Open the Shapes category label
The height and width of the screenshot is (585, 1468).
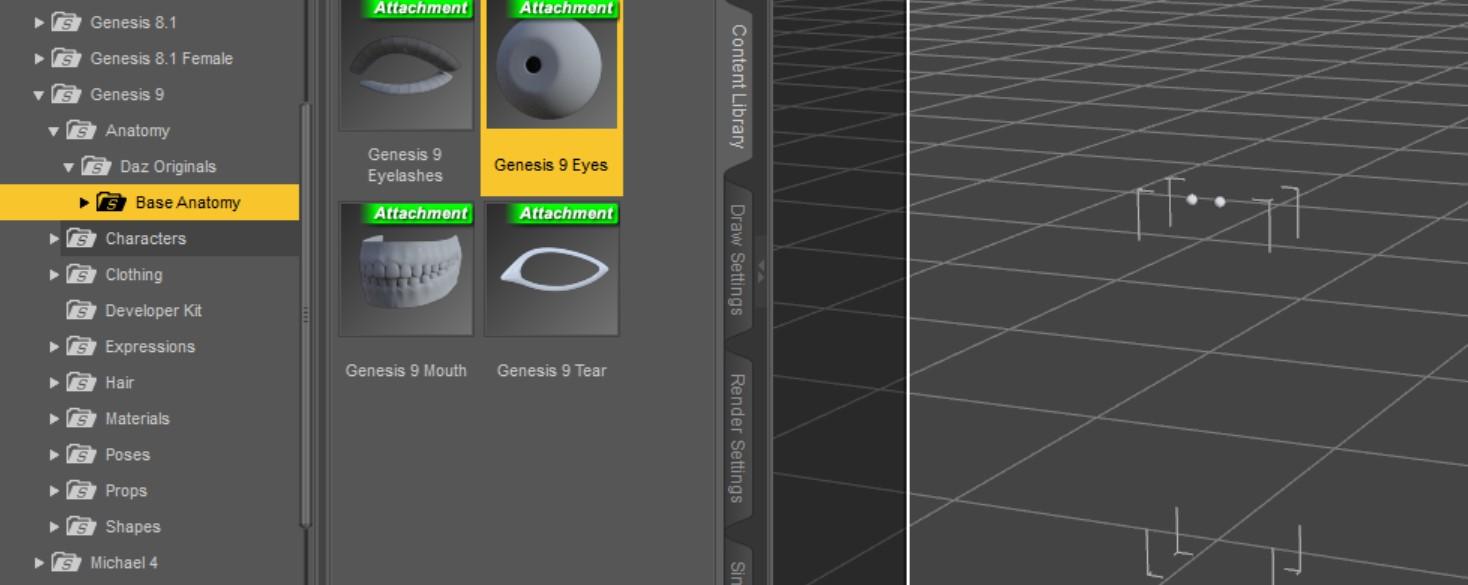coord(133,526)
